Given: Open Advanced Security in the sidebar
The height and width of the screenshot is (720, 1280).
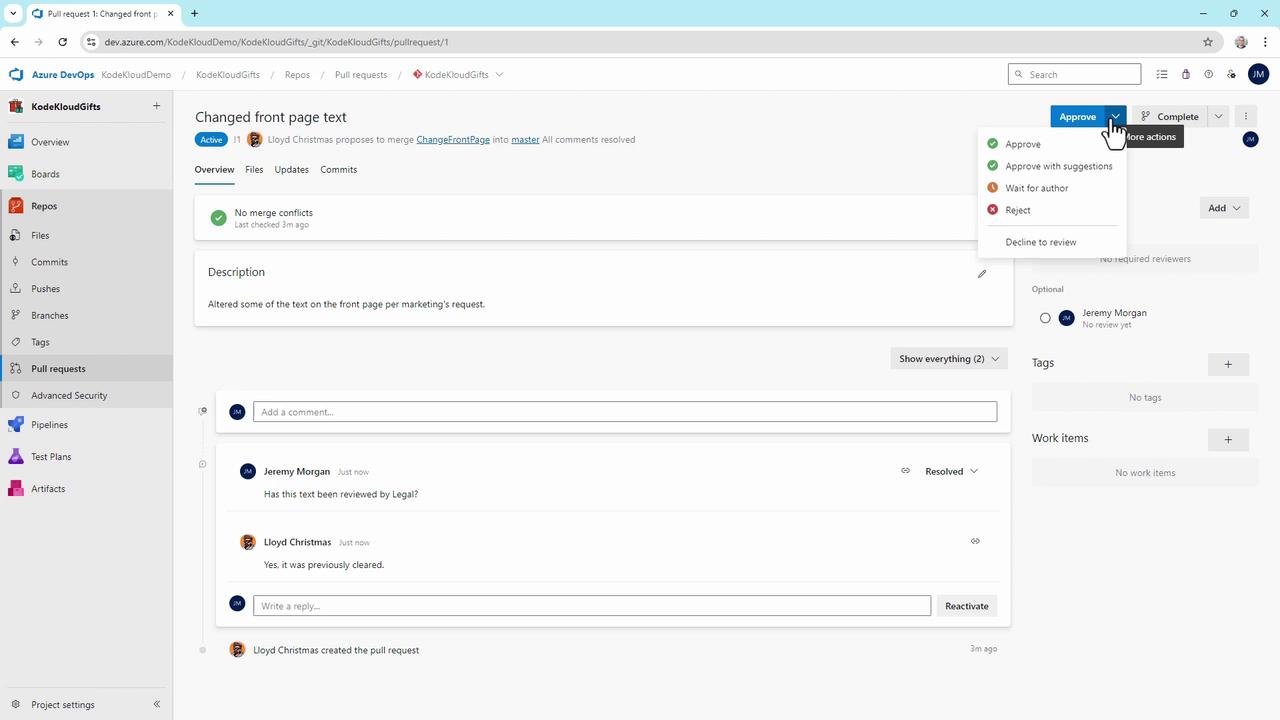Looking at the screenshot, I should (x=86, y=395).
